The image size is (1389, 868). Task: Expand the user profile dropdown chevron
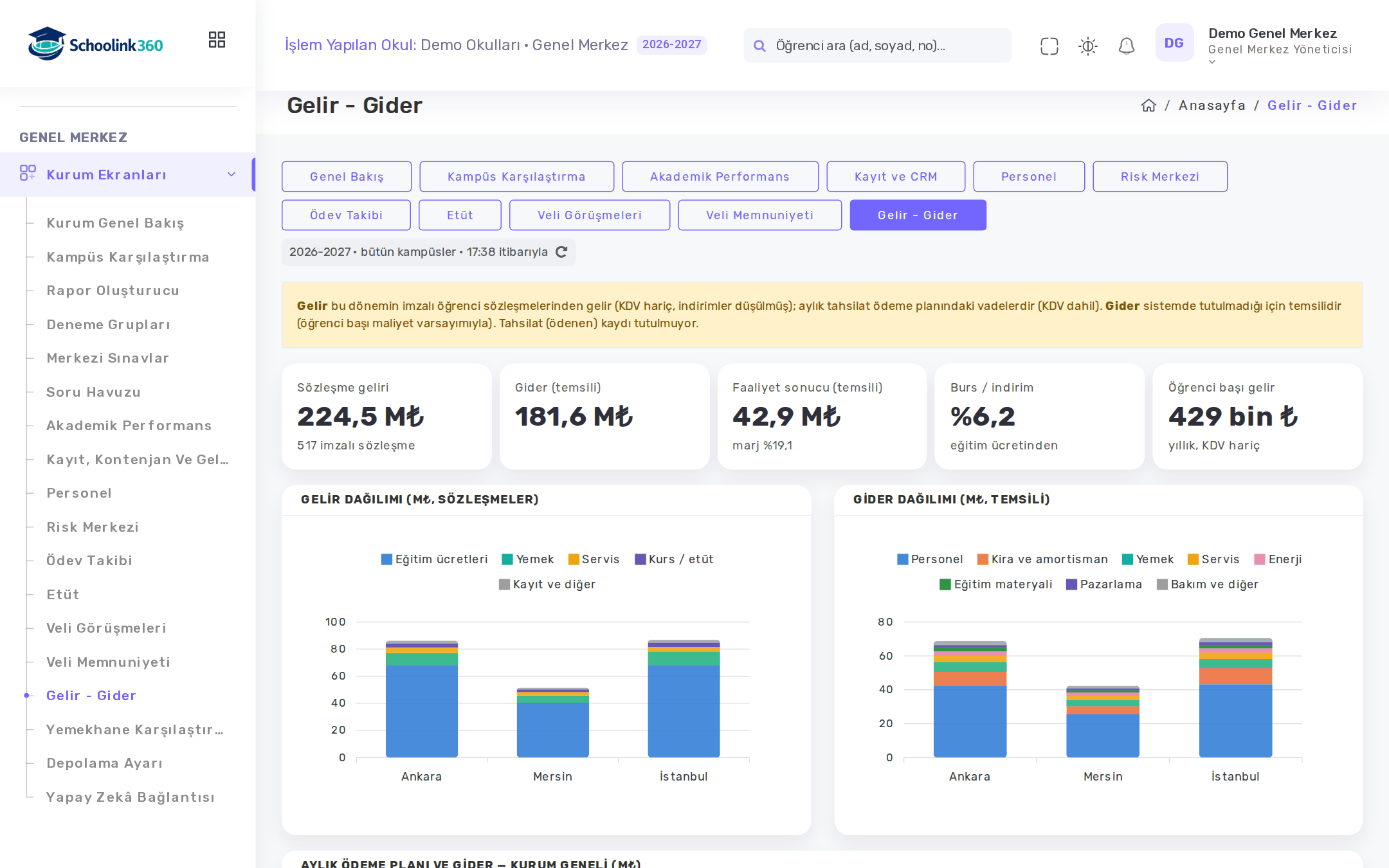pyautogui.click(x=1212, y=62)
